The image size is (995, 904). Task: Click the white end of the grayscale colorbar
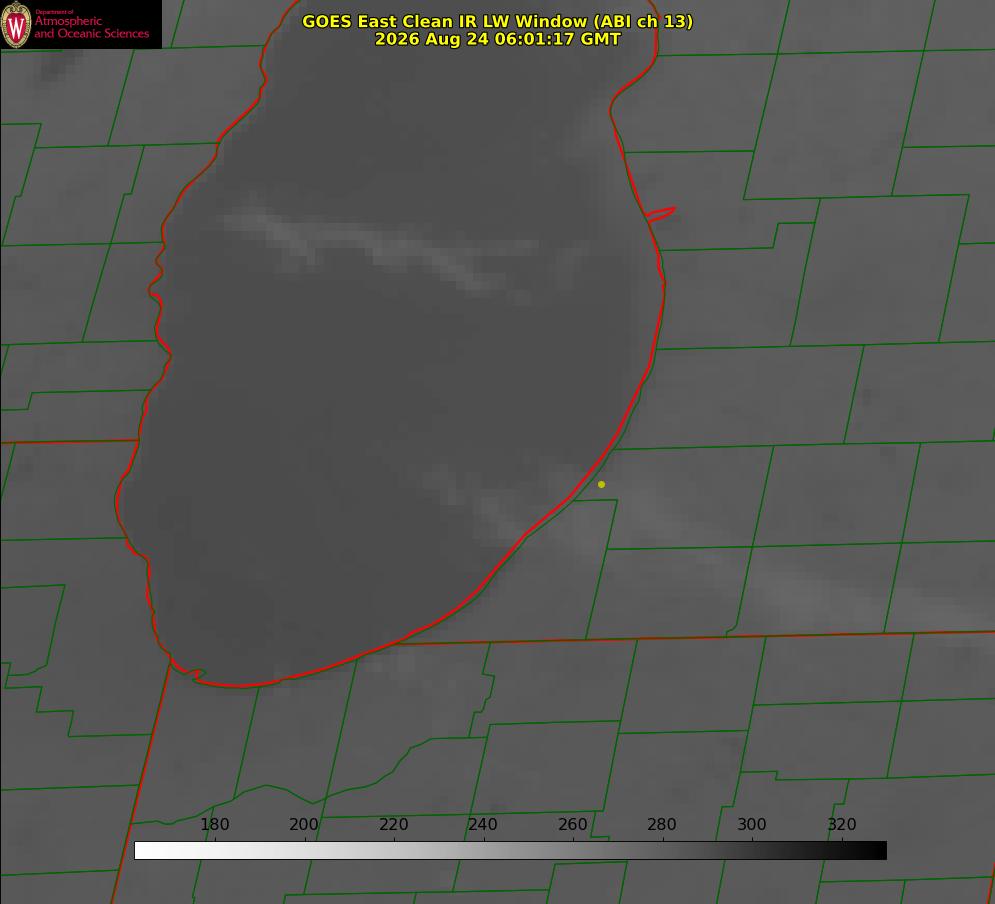click(x=146, y=851)
